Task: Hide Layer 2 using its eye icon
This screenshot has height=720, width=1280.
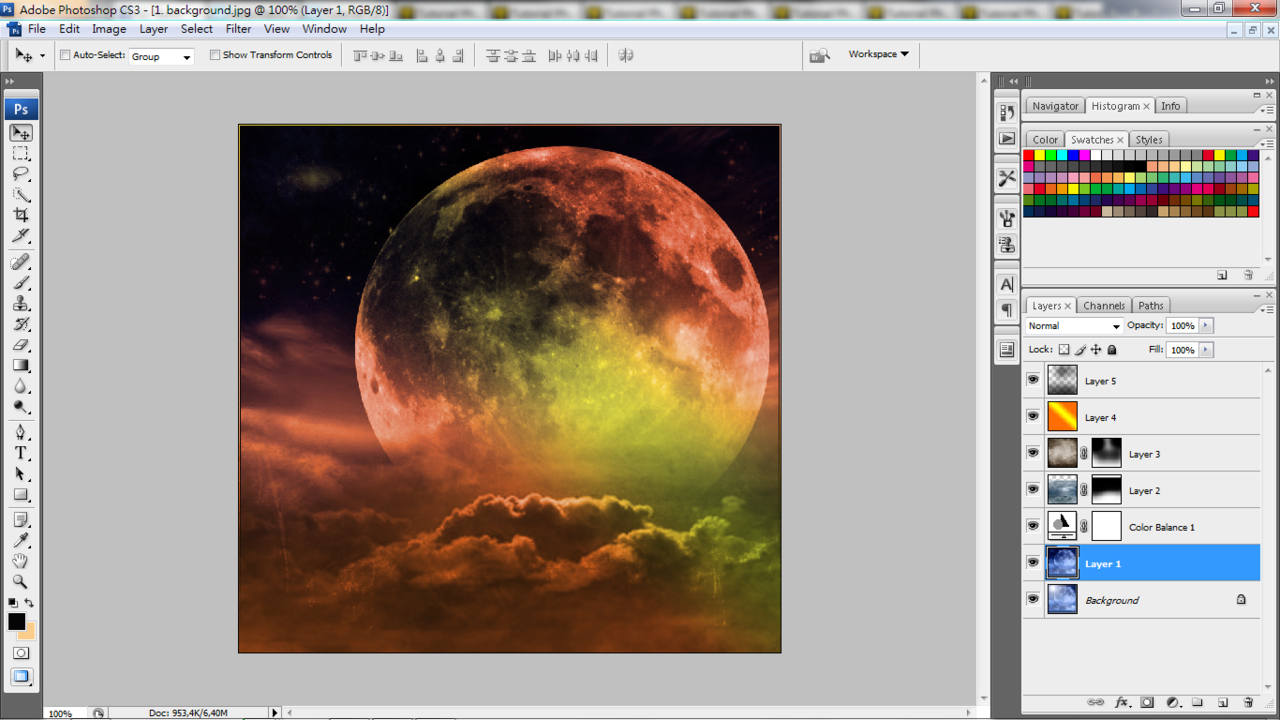Action: tap(1033, 490)
